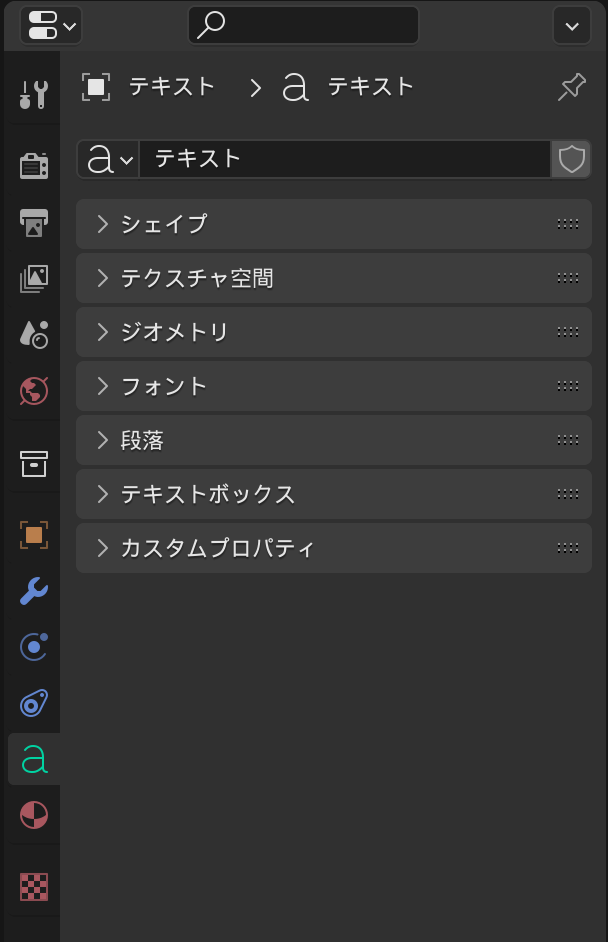Toggle the shield icon beside the name field
The height and width of the screenshot is (942, 608).
(571, 159)
